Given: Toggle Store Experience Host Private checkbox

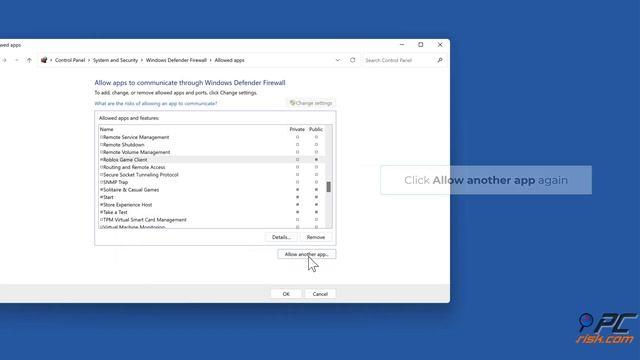Looking at the screenshot, I should (297, 204).
